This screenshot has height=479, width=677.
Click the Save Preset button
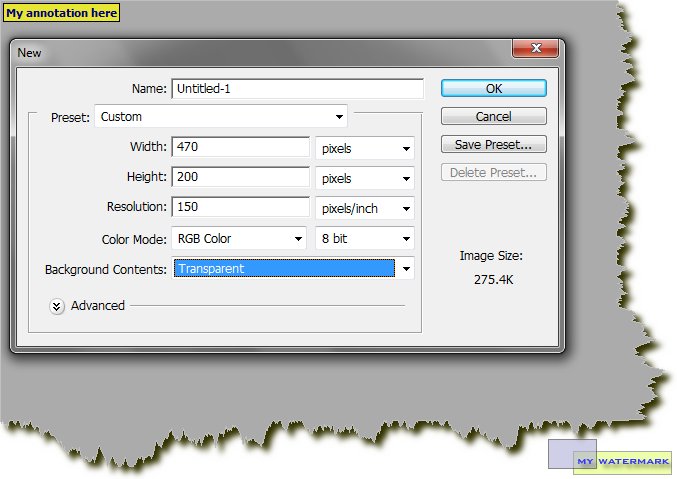click(493, 145)
